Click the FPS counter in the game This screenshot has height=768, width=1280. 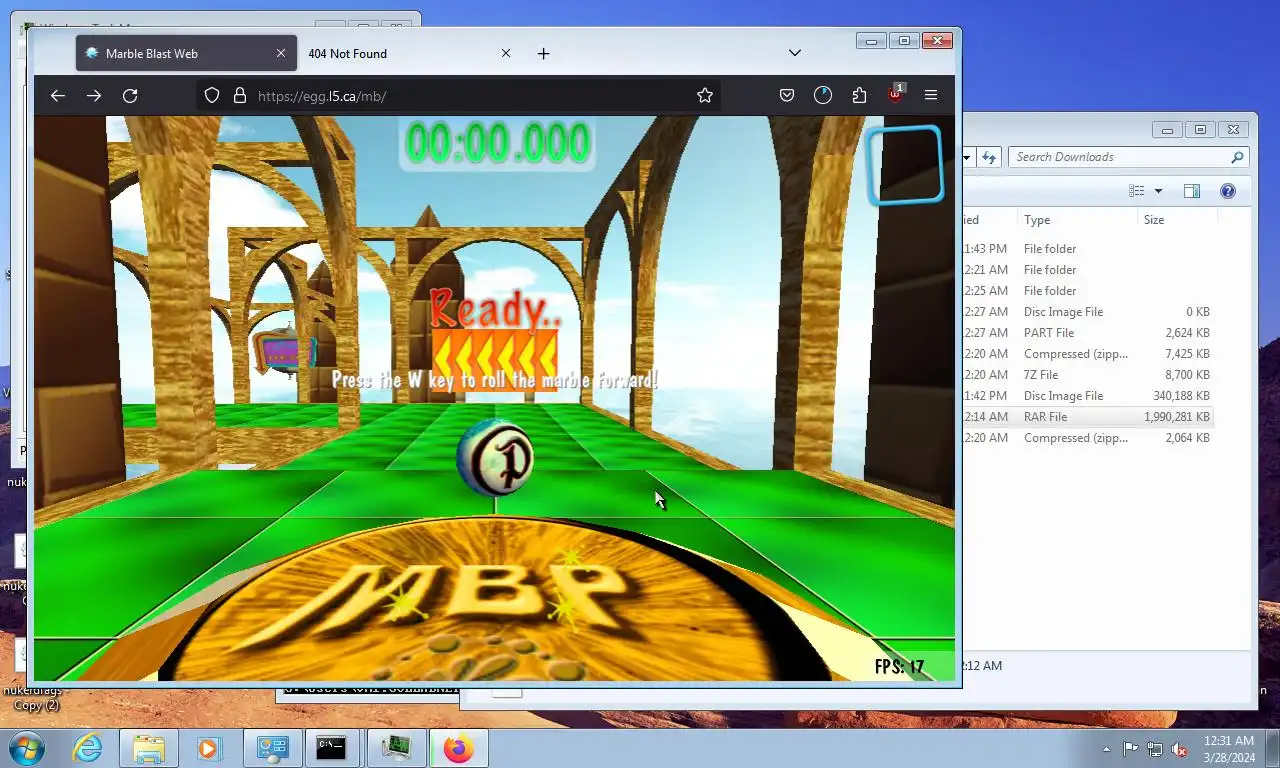pos(899,666)
